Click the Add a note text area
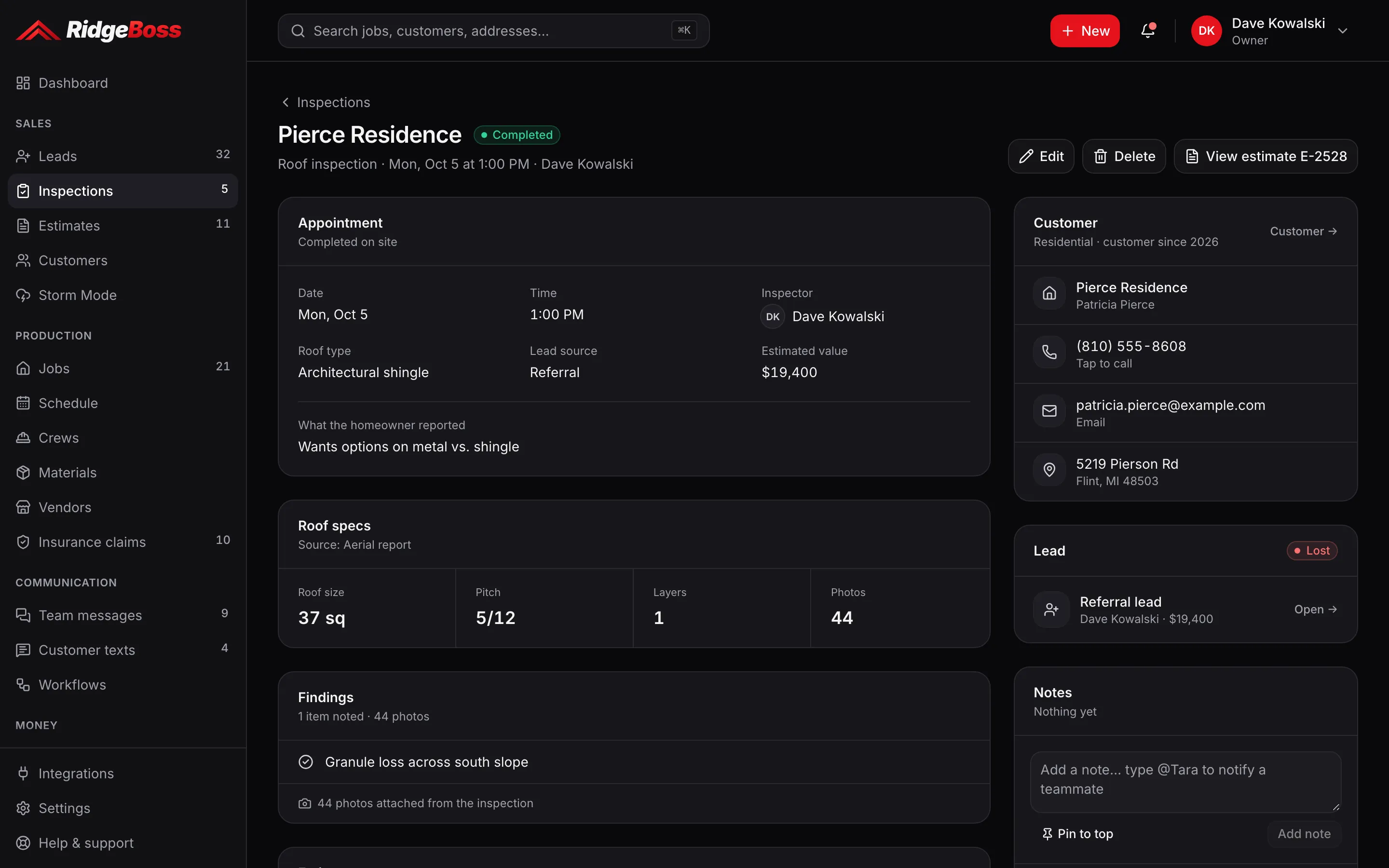Viewport: 1389px width, 868px height. click(x=1185, y=782)
